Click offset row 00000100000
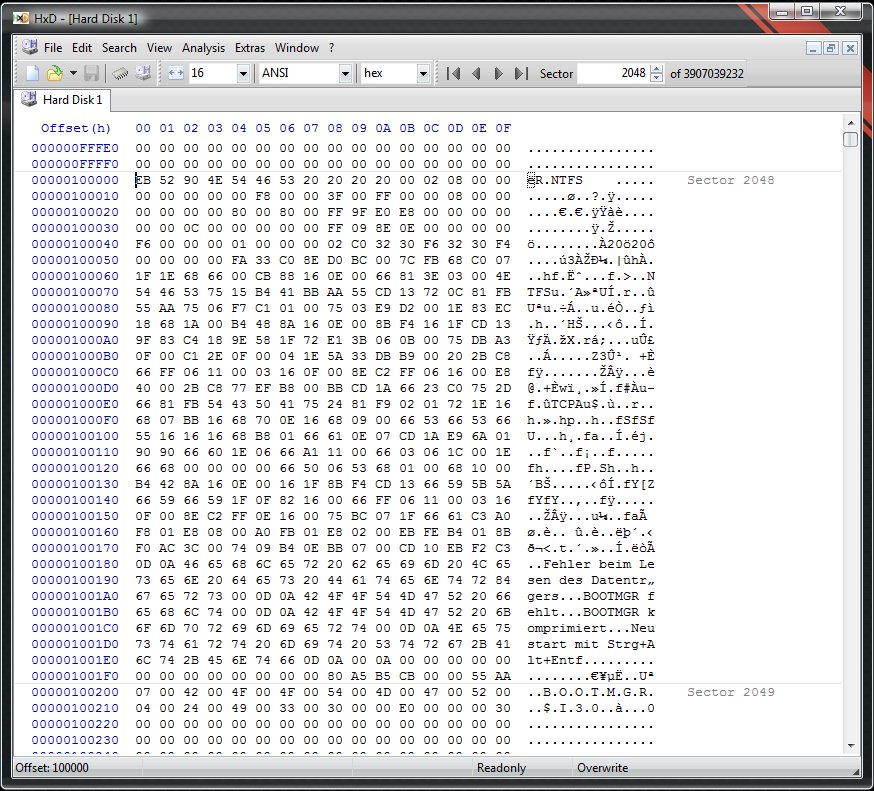The height and width of the screenshot is (791, 874). (x=75, y=180)
